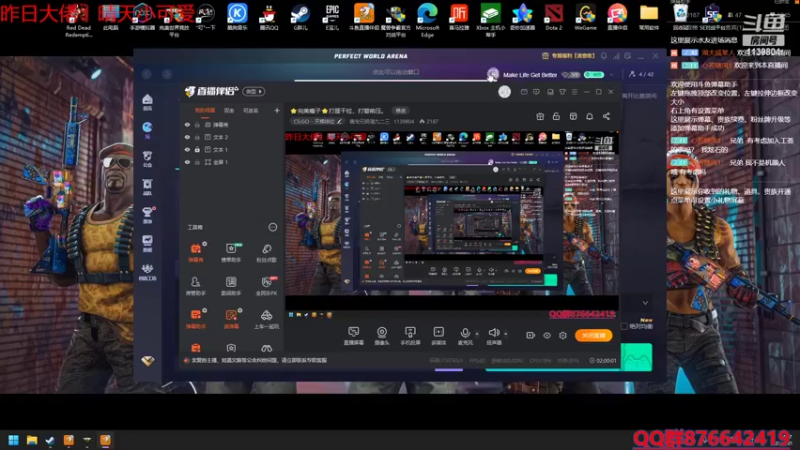Add a 多媒体 media source
Viewport: 800px width, 450px height.
(x=438, y=336)
